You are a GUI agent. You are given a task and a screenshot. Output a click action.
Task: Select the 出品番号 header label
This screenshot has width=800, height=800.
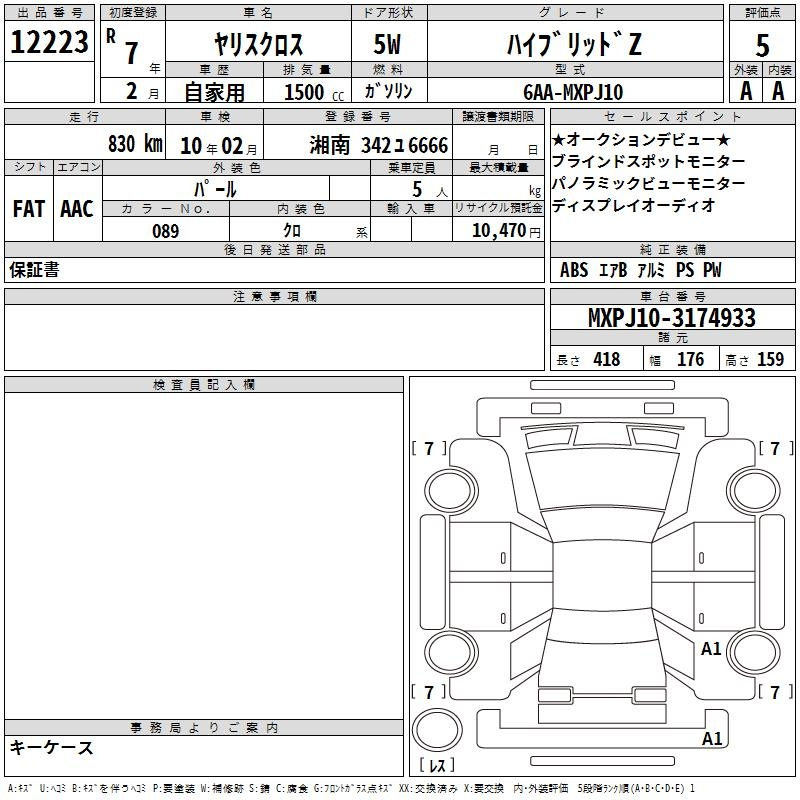[x=49, y=13]
